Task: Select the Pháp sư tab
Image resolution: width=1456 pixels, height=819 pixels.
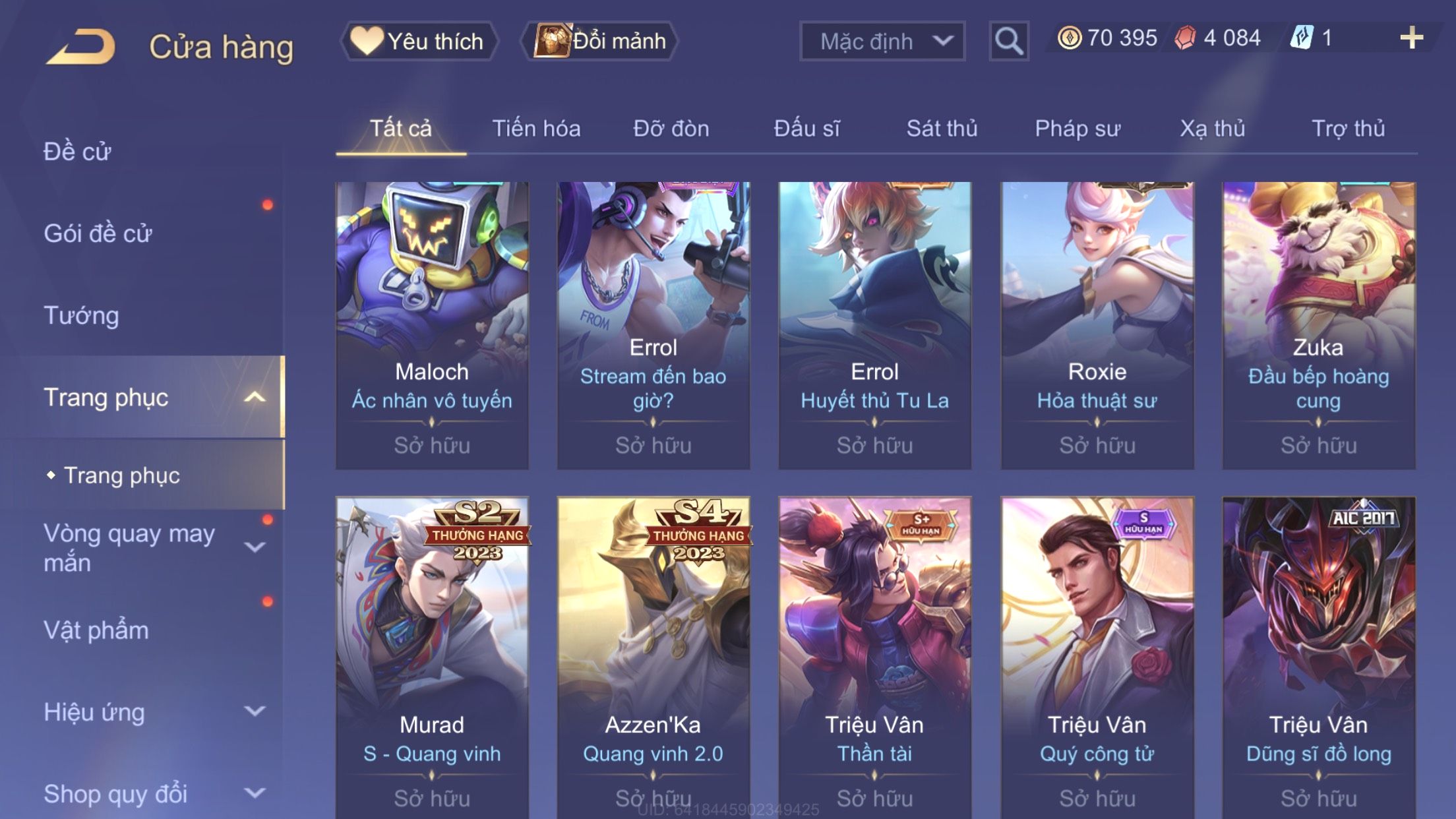Action: [x=1077, y=129]
